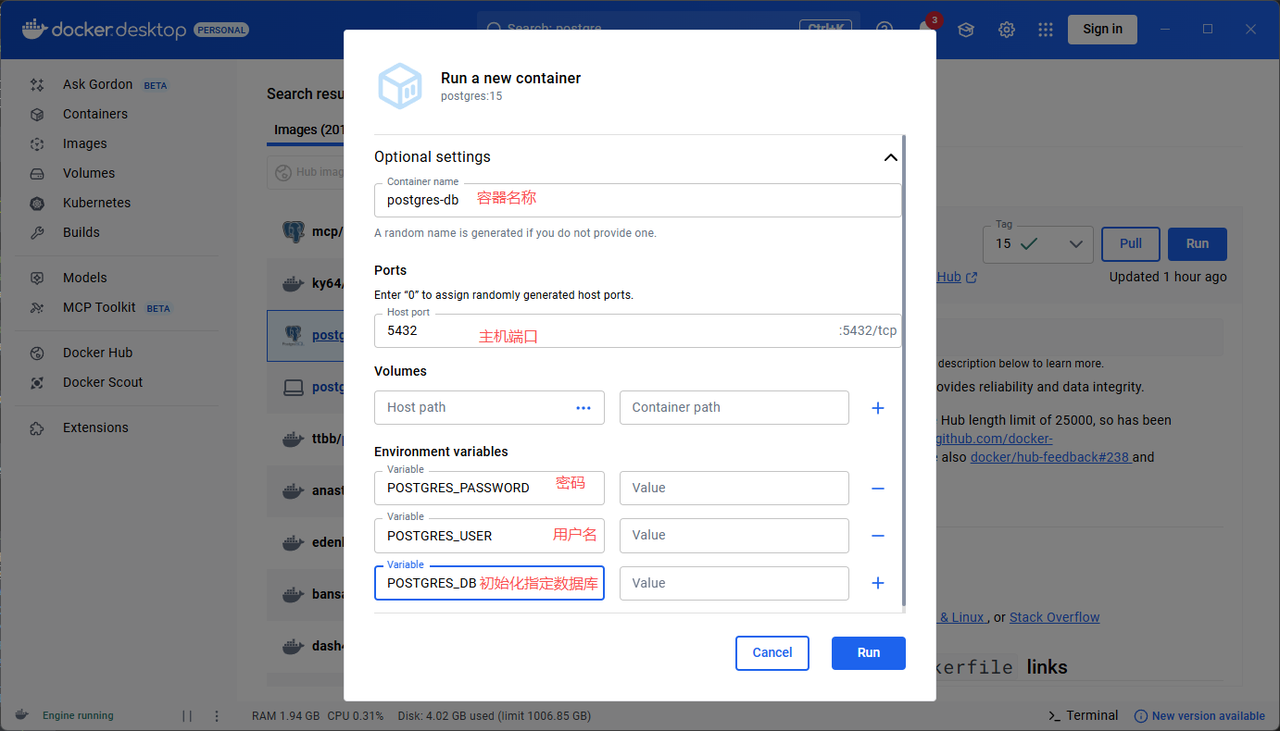Click the Volumes drive icon
Viewport: 1280px width, 731px height.
tap(37, 173)
